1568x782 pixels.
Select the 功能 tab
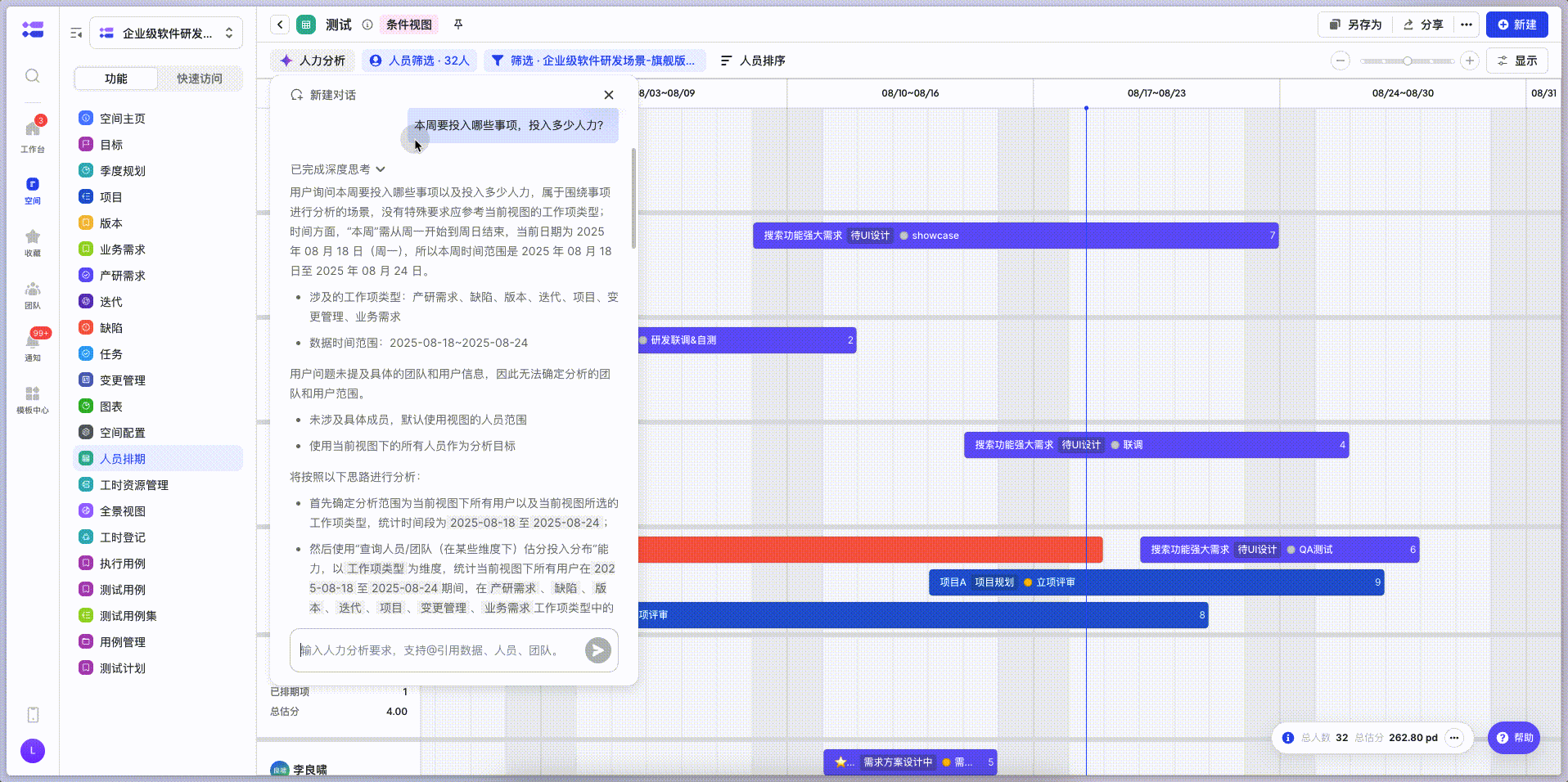point(116,79)
